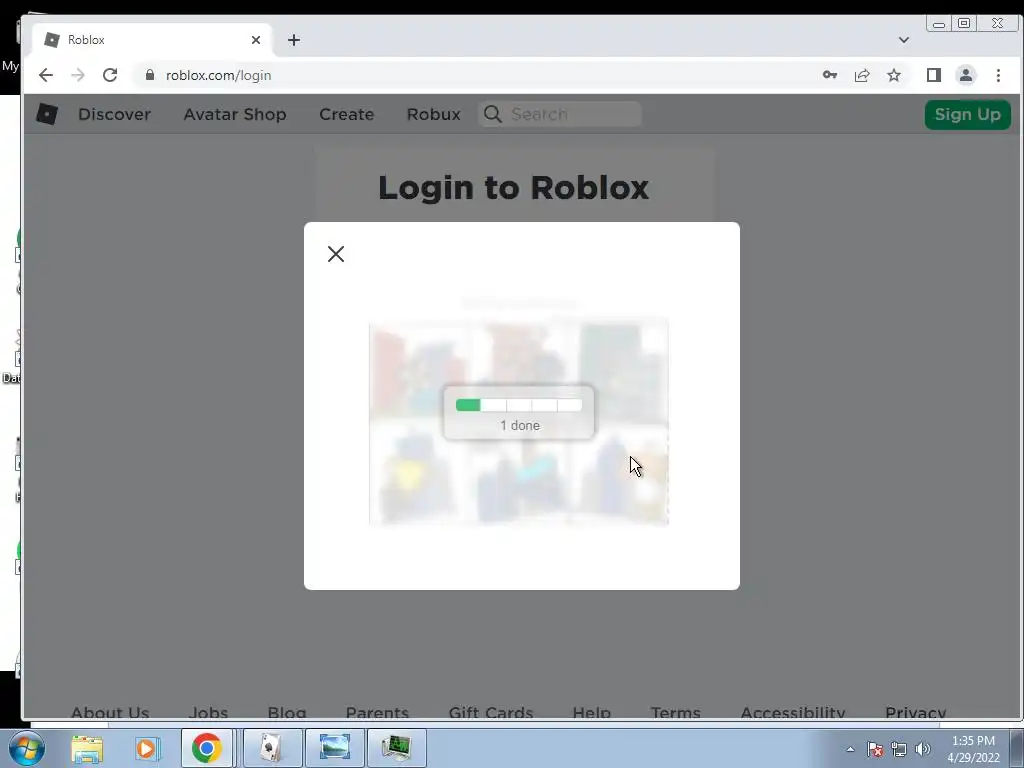Click the lock icon in the address bar
This screenshot has height=768, width=1024.
tap(150, 75)
